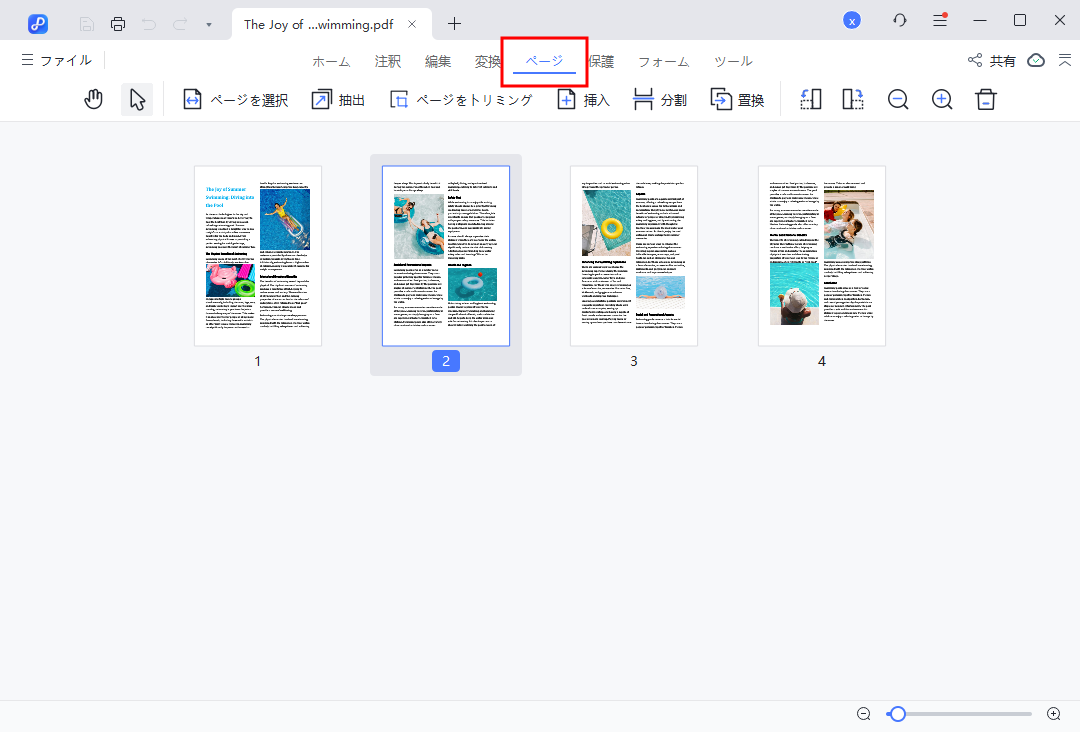The width and height of the screenshot is (1080, 732).
Task: Collapse the ribbon with the top-right chevron
Action: point(1063,61)
